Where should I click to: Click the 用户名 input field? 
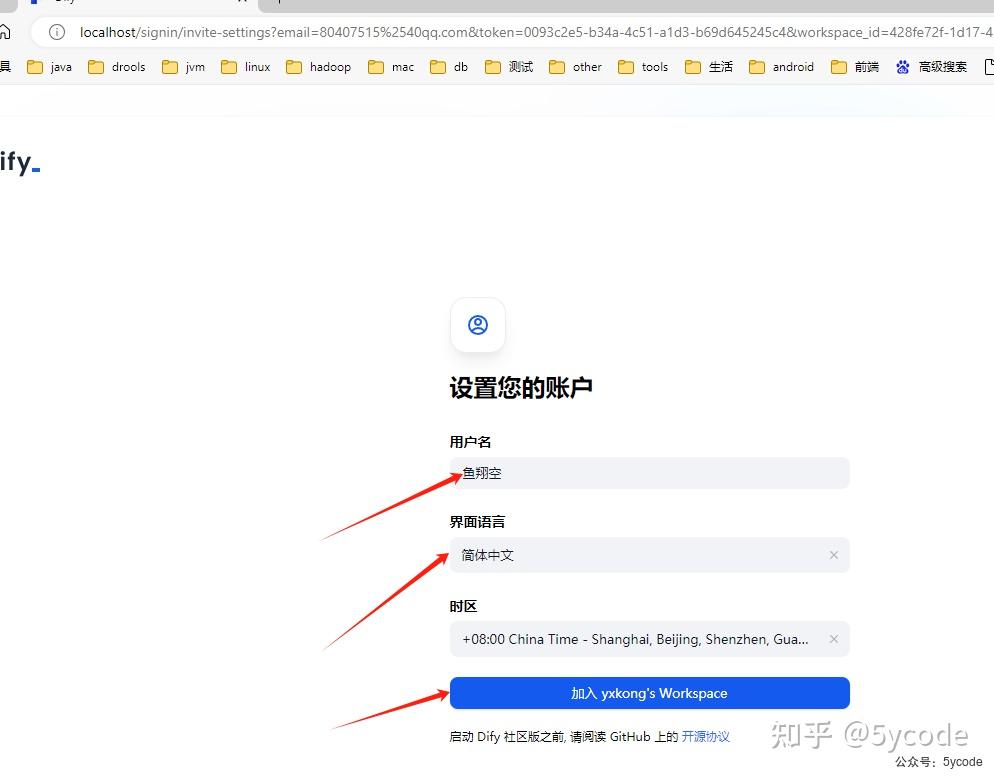[650, 473]
